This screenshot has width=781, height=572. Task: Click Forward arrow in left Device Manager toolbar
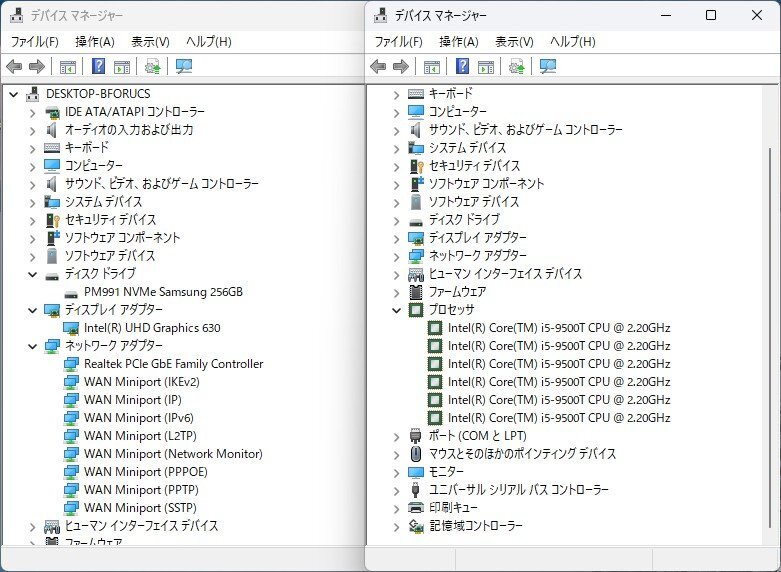[x=37, y=66]
